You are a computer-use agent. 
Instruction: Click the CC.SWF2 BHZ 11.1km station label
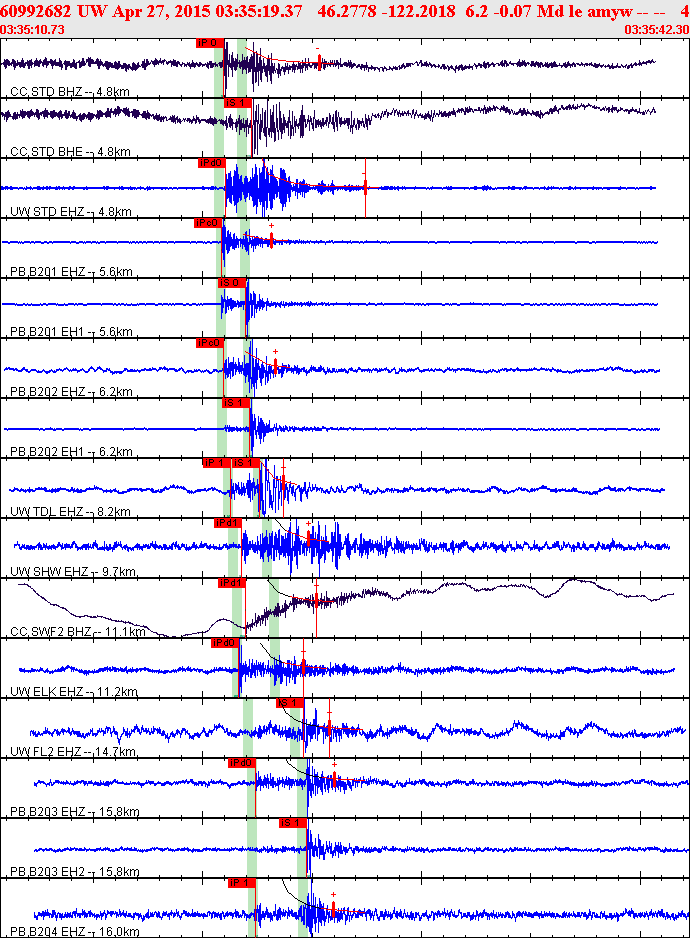[78, 631]
